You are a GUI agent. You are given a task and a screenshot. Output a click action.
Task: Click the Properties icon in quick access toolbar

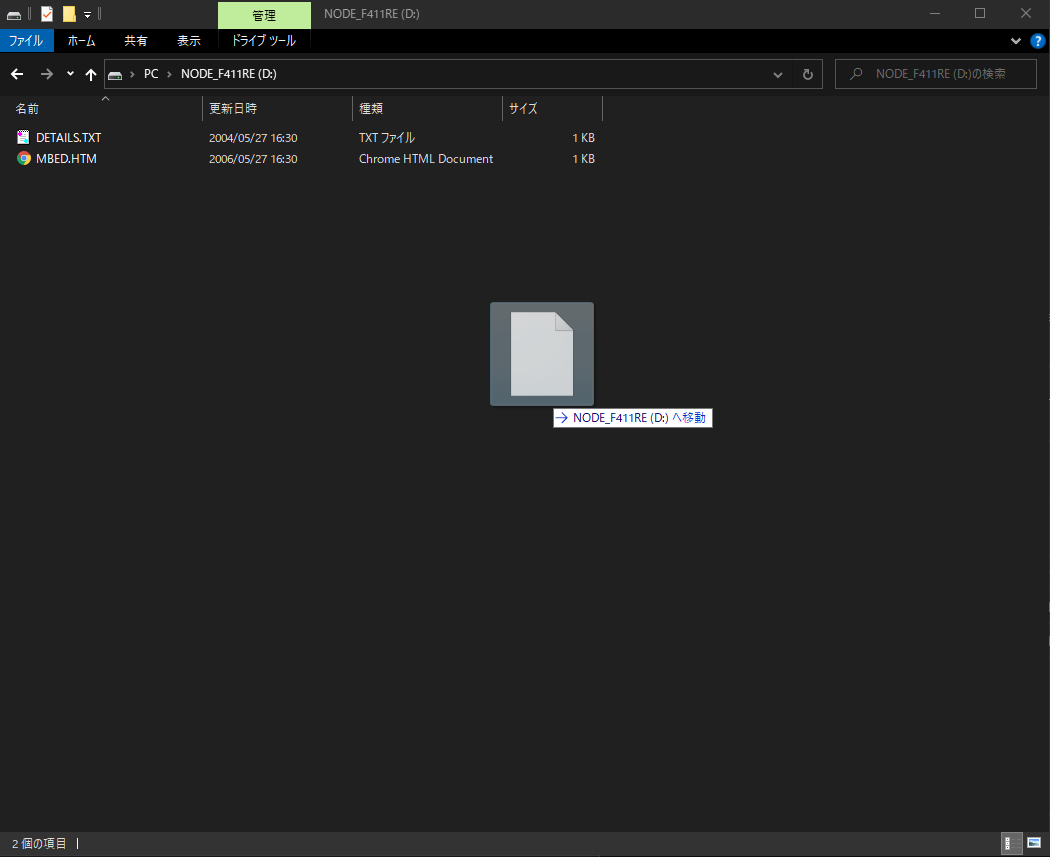(47, 14)
